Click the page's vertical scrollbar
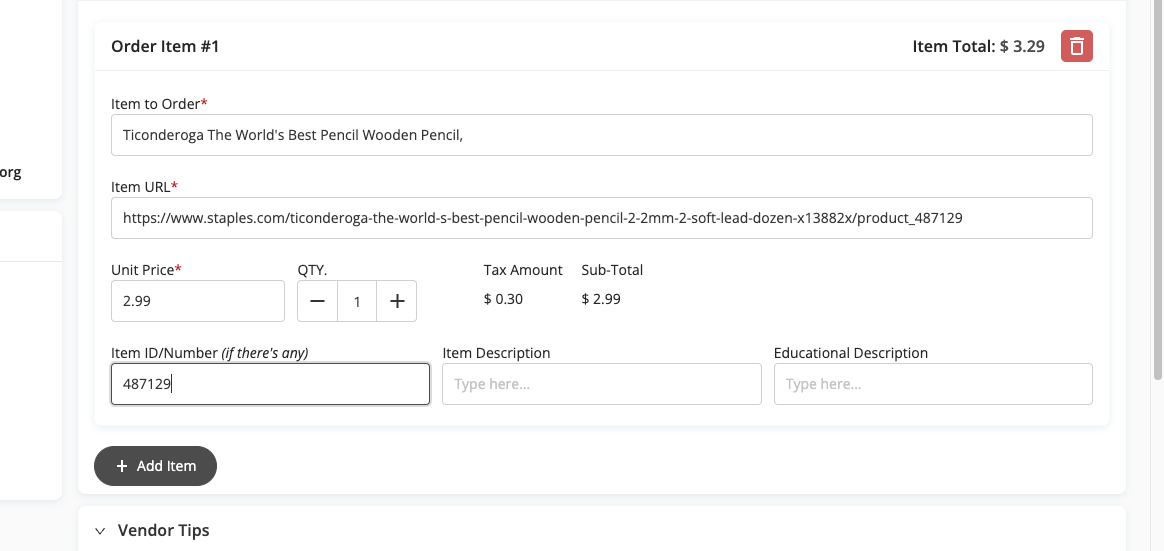The width and height of the screenshot is (1164, 551). (1158, 189)
